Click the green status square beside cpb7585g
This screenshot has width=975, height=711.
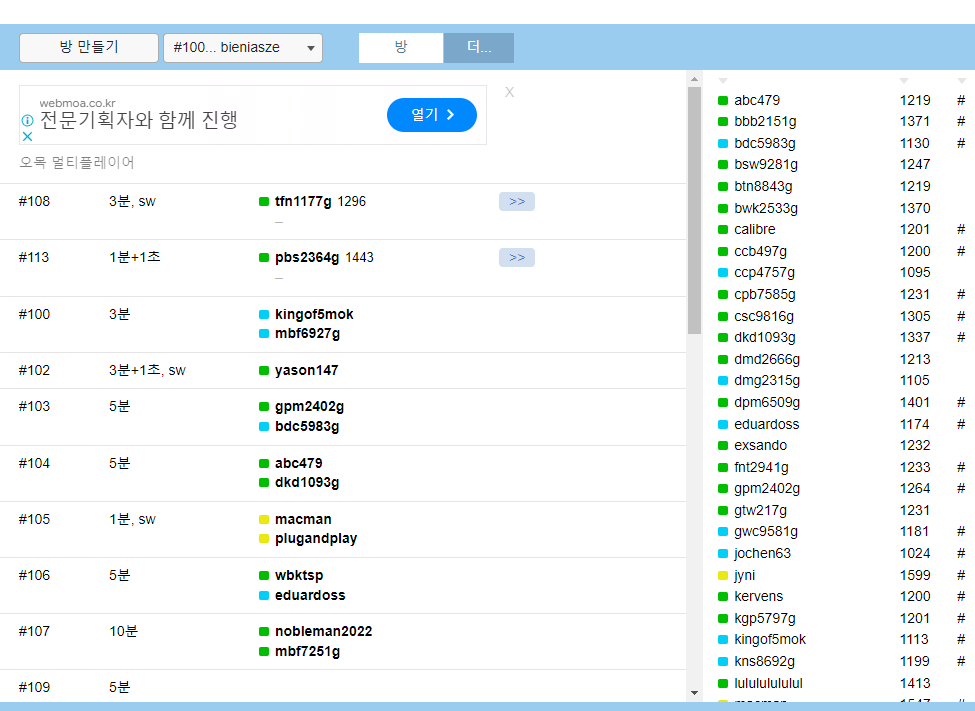(x=723, y=294)
